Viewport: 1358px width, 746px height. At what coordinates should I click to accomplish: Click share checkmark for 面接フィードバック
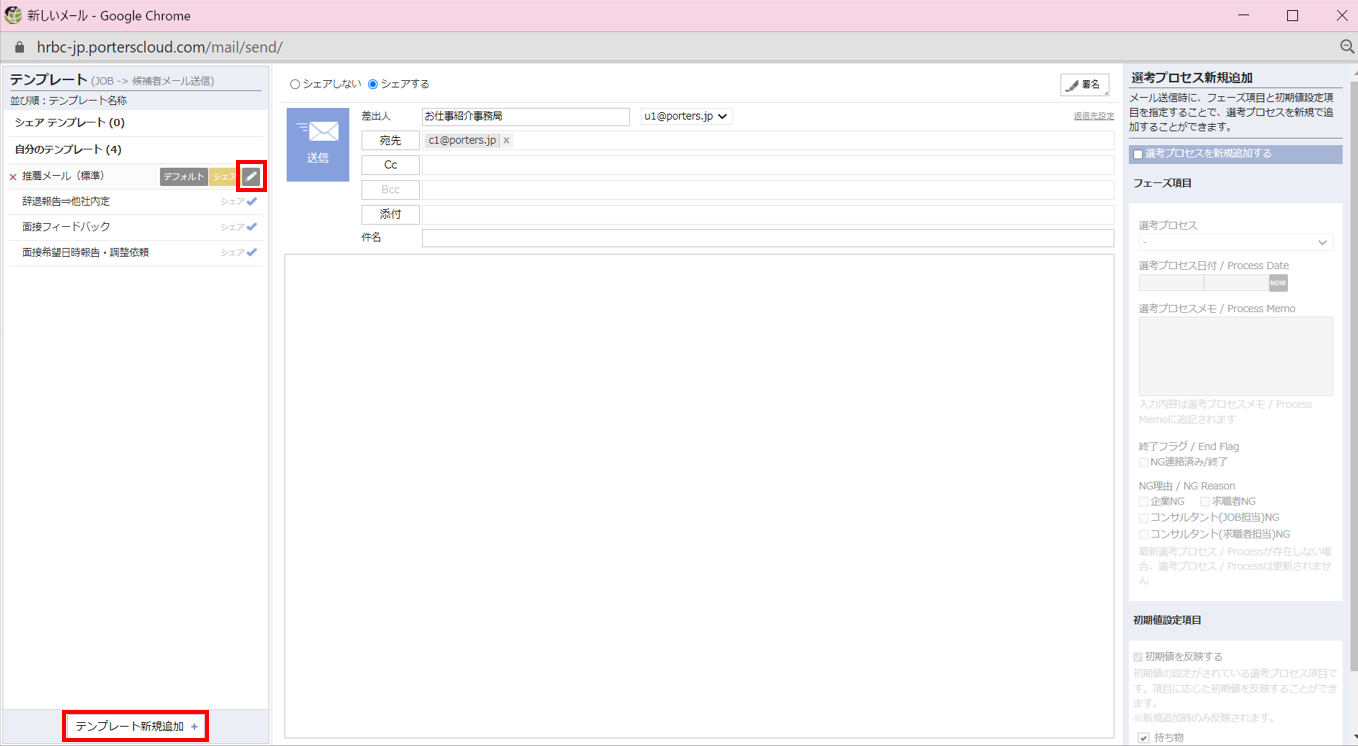[x=252, y=227]
